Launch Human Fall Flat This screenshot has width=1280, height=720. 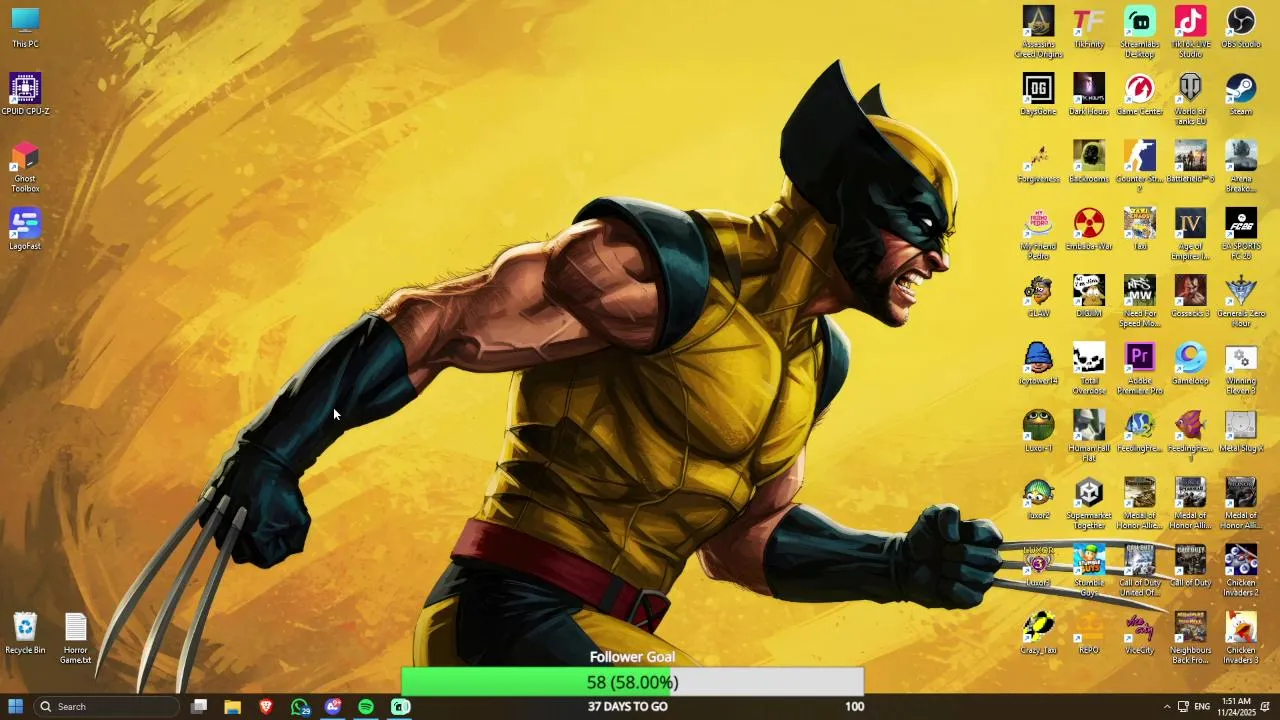1089,435
